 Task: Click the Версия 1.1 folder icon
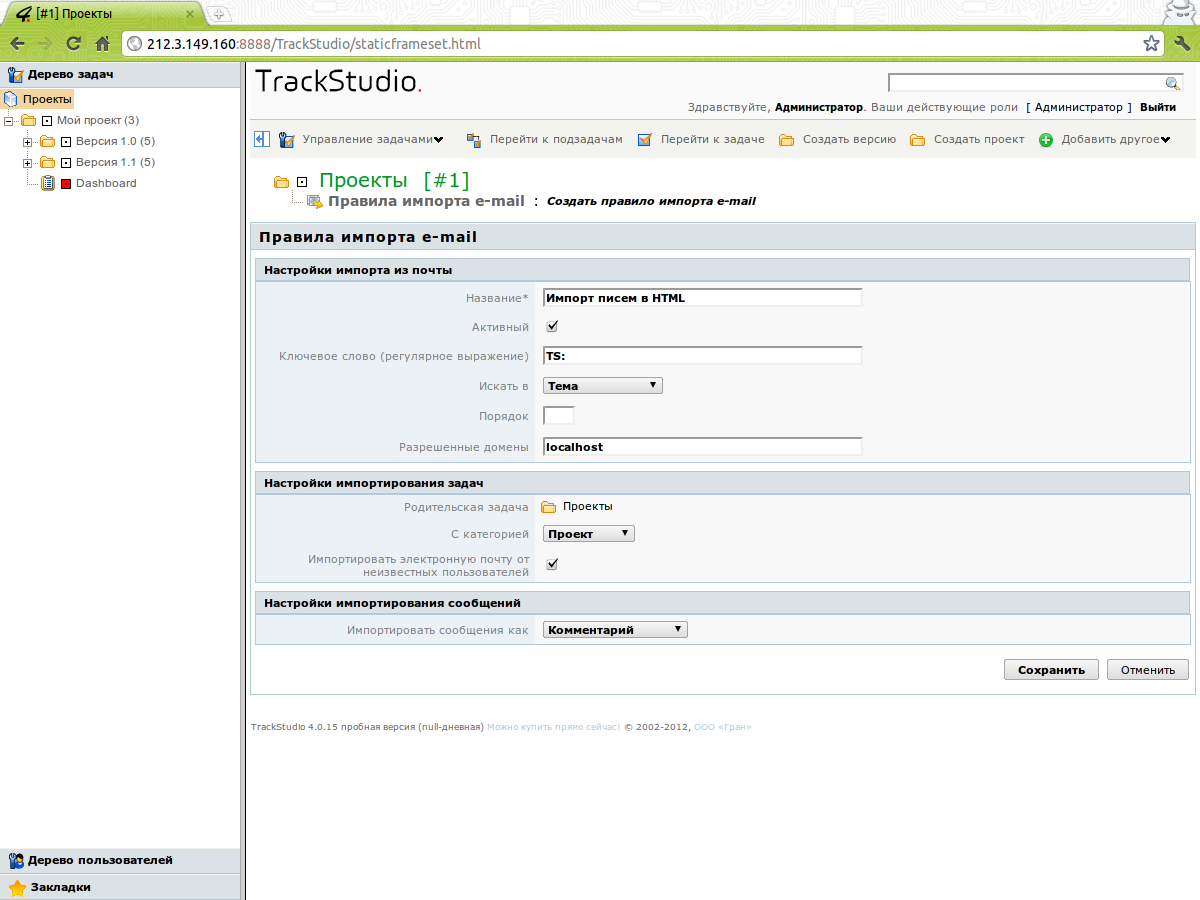[47, 162]
